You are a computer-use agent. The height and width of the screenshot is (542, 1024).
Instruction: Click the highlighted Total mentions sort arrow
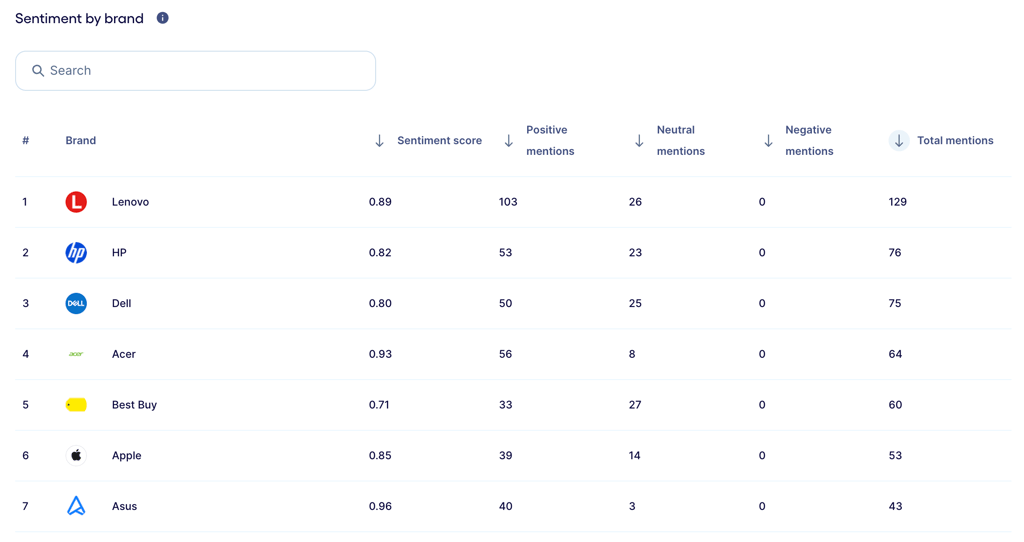pos(899,140)
